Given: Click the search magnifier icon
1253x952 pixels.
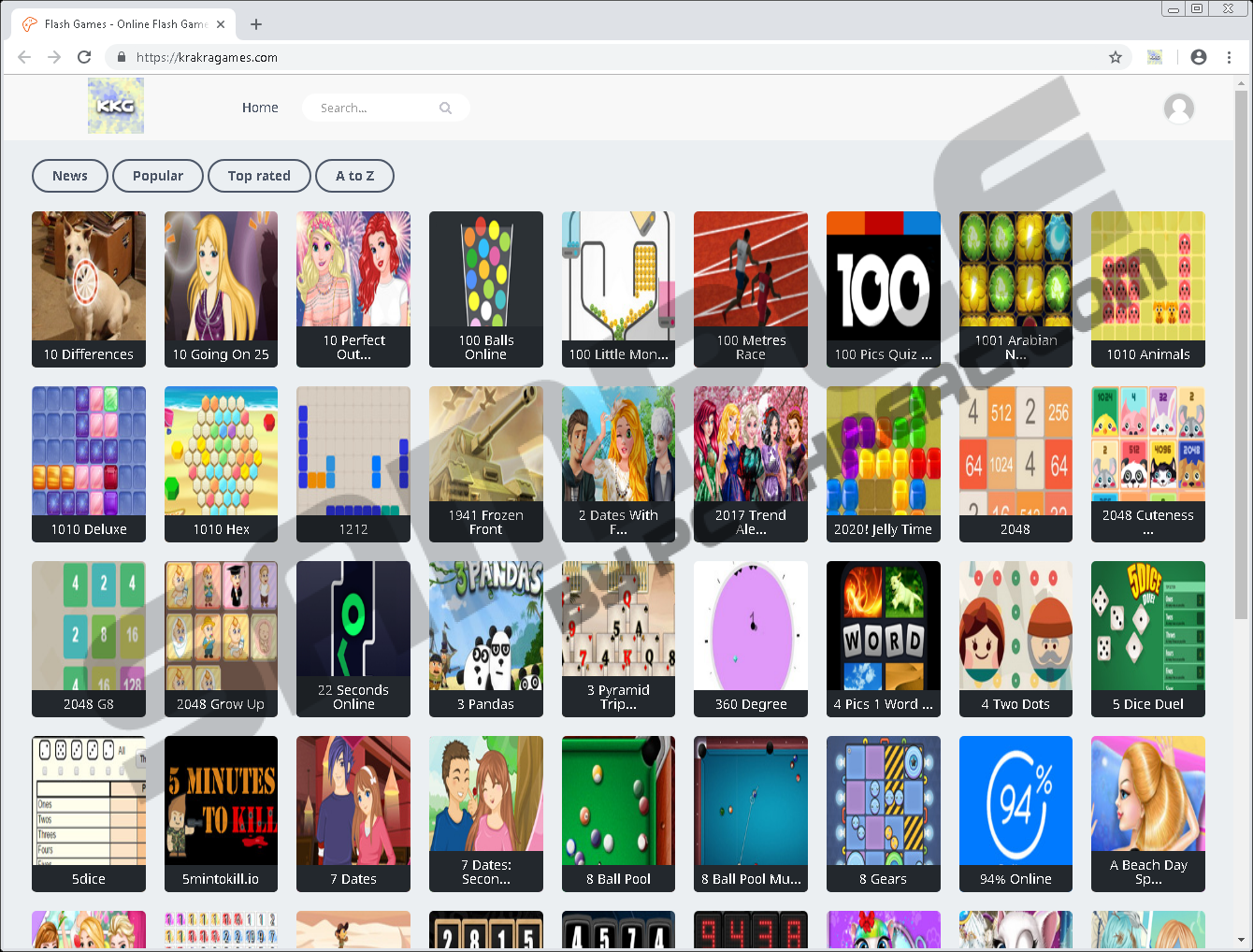Looking at the screenshot, I should (x=445, y=108).
